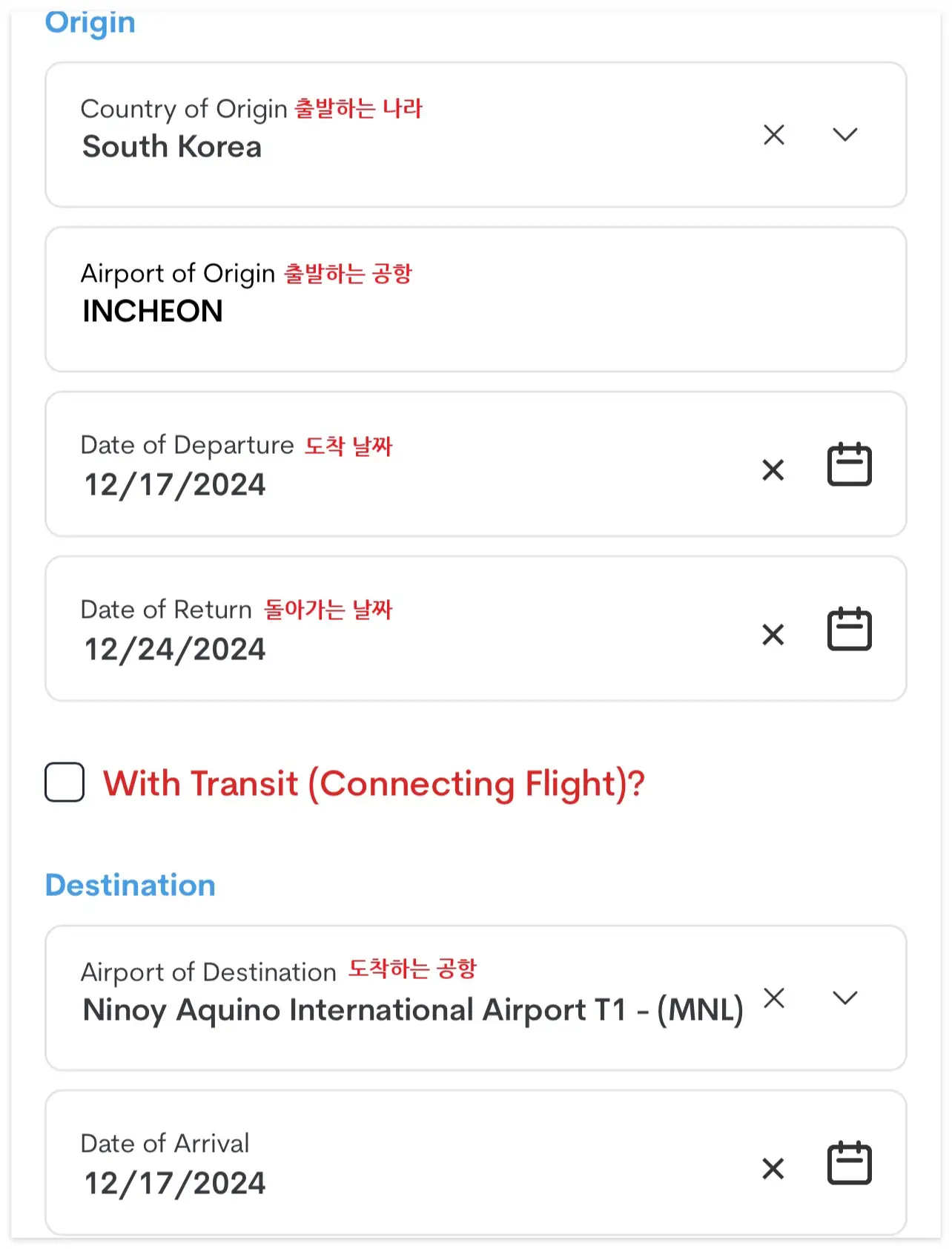This screenshot has height=1249, width=952.
Task: Open the Date of Departure calendar picker
Action: (849, 464)
